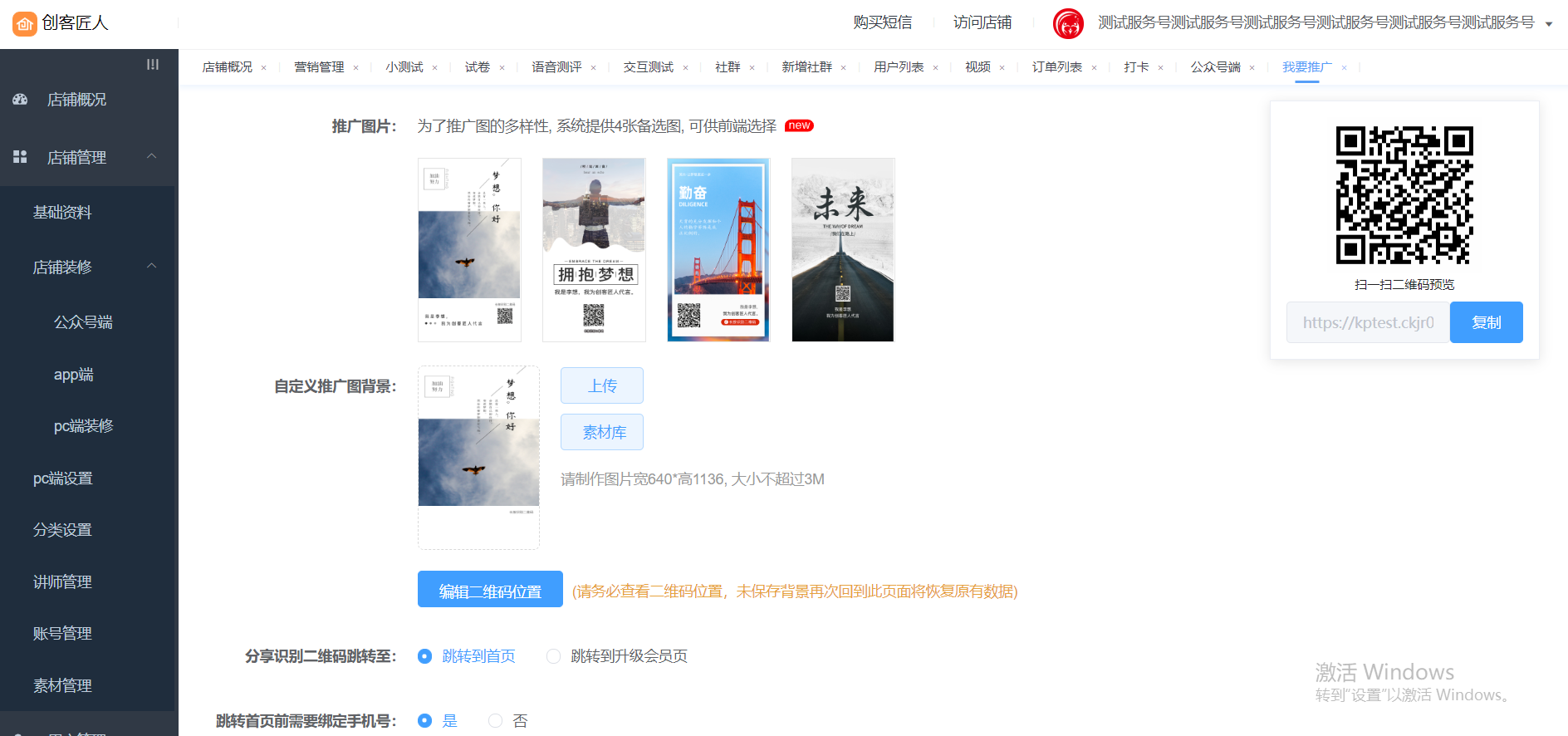The width and height of the screenshot is (1568, 736).
Task: Select the 跳转到首页 radio option
Action: [x=425, y=656]
